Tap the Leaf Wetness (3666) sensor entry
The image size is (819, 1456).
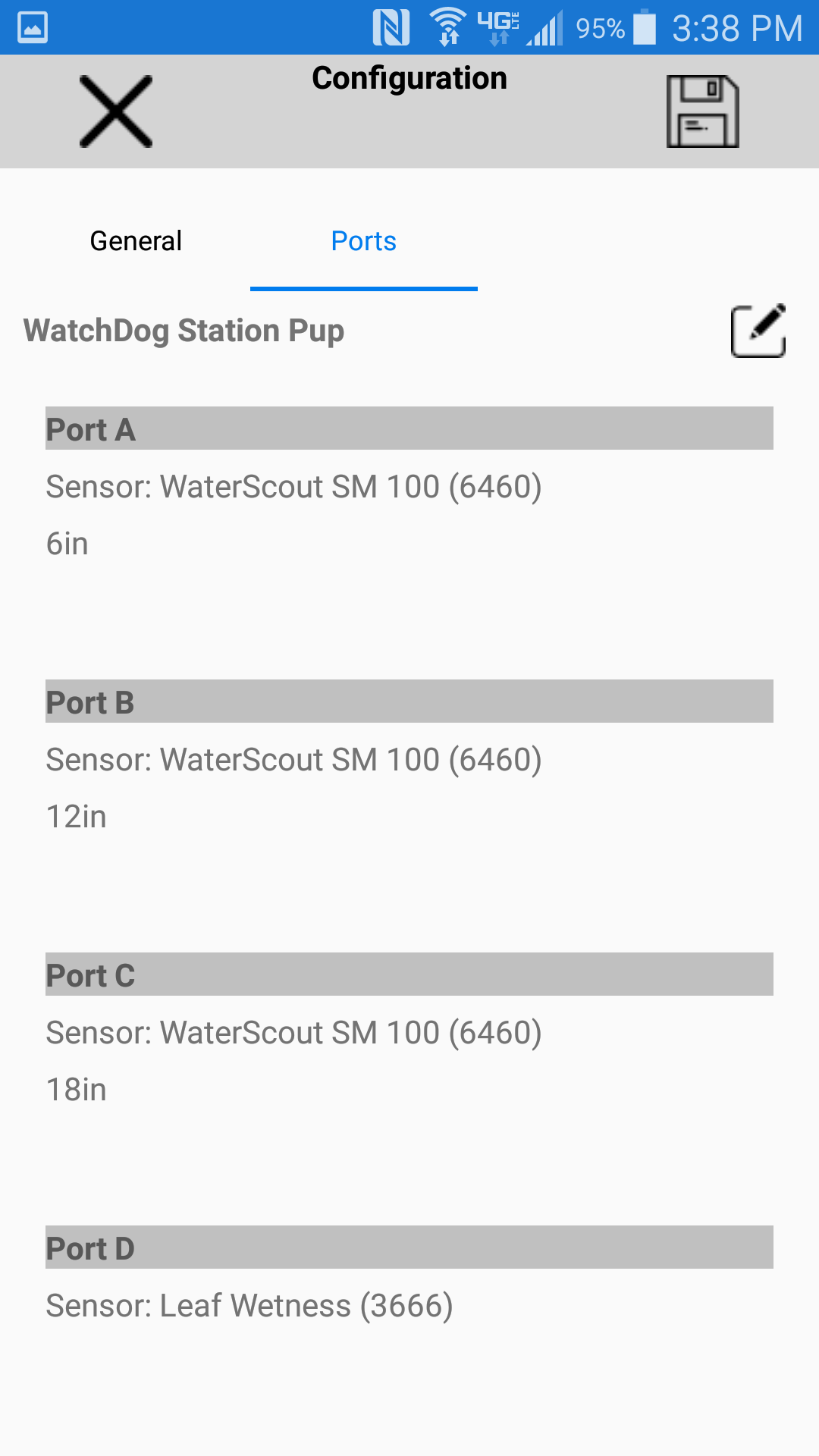(x=249, y=1306)
